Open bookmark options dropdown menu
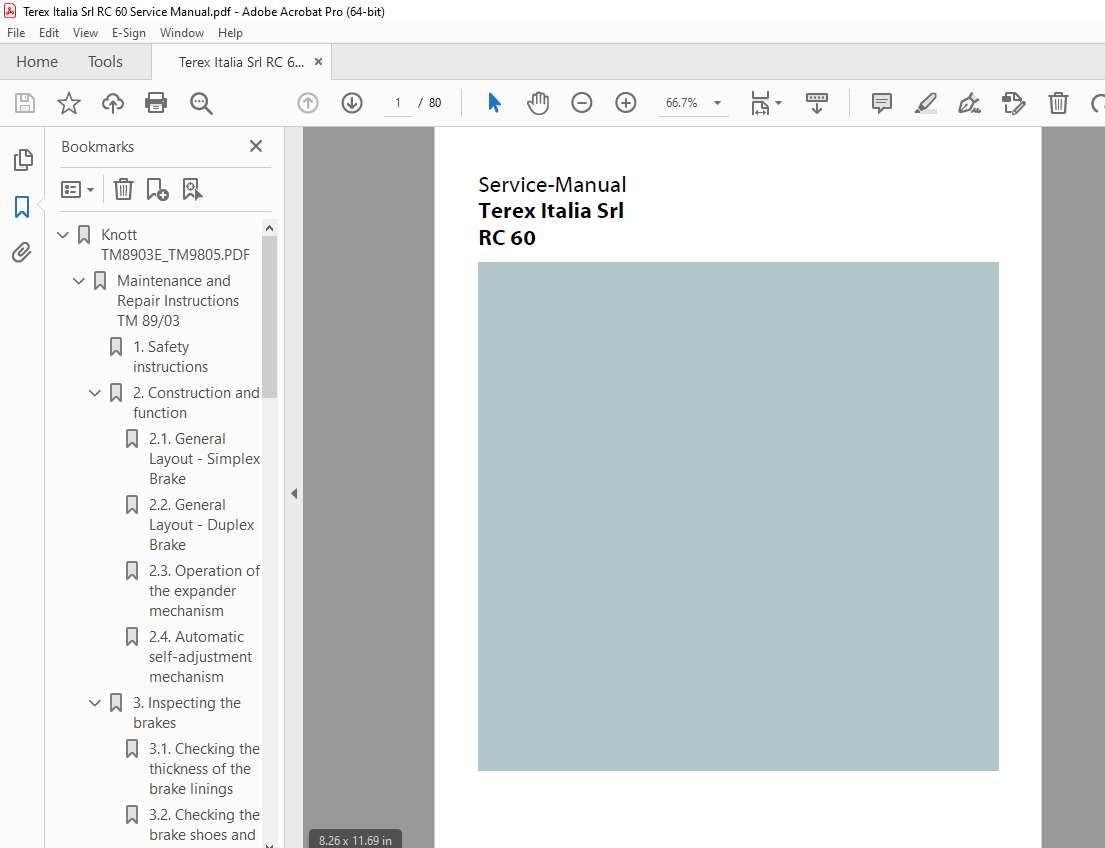This screenshot has height=848, width=1105. click(x=78, y=189)
